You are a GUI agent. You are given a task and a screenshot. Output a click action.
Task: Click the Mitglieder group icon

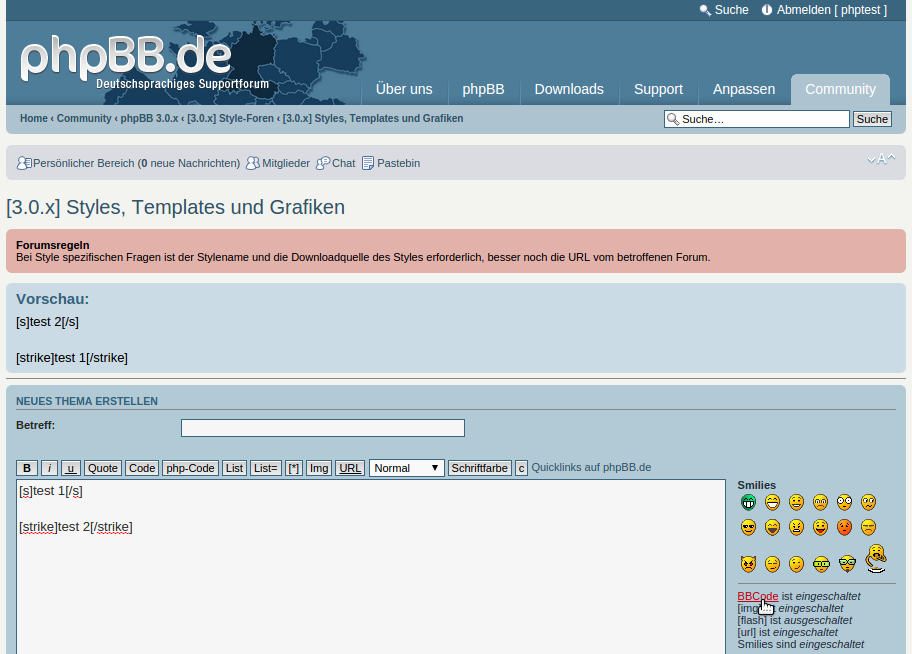tap(252, 163)
